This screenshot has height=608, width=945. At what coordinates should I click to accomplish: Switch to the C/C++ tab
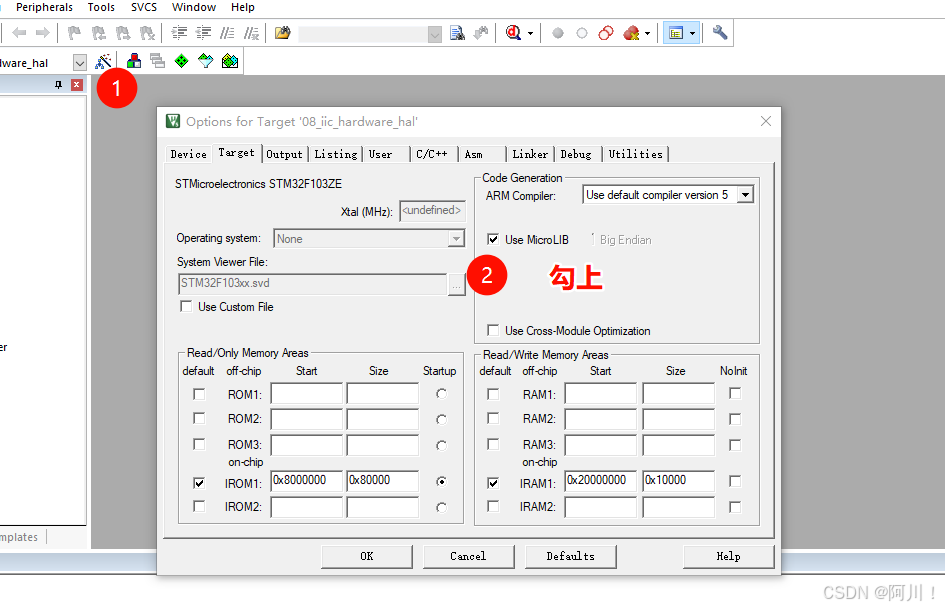432,154
